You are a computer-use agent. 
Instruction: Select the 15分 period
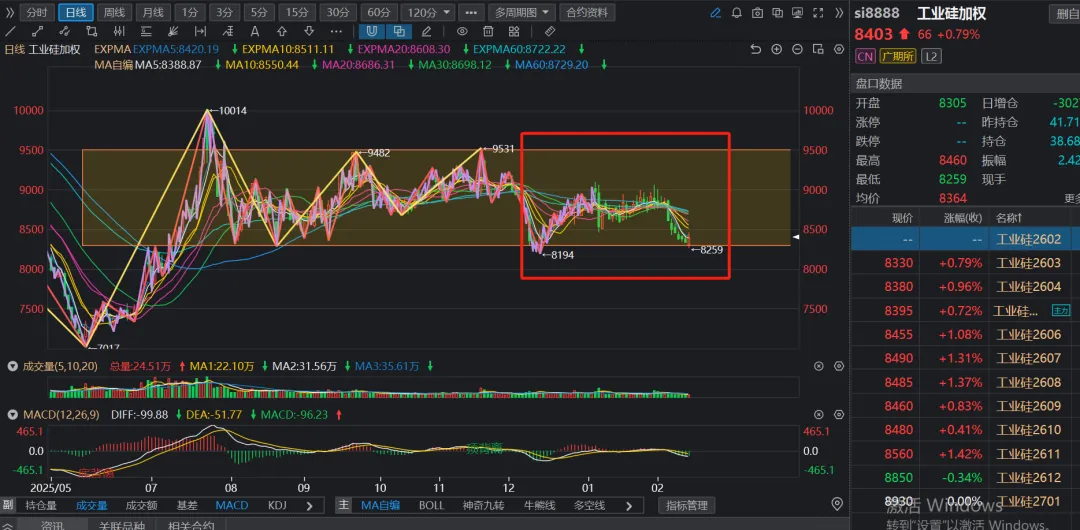(298, 12)
